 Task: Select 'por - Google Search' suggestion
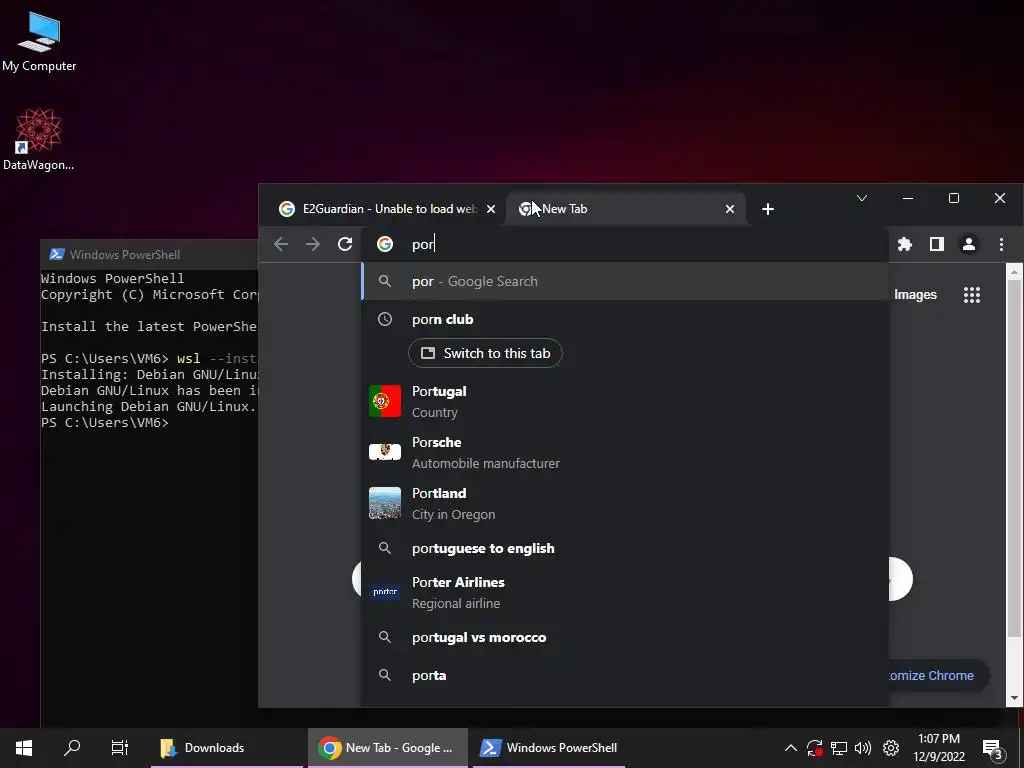tap(625, 281)
